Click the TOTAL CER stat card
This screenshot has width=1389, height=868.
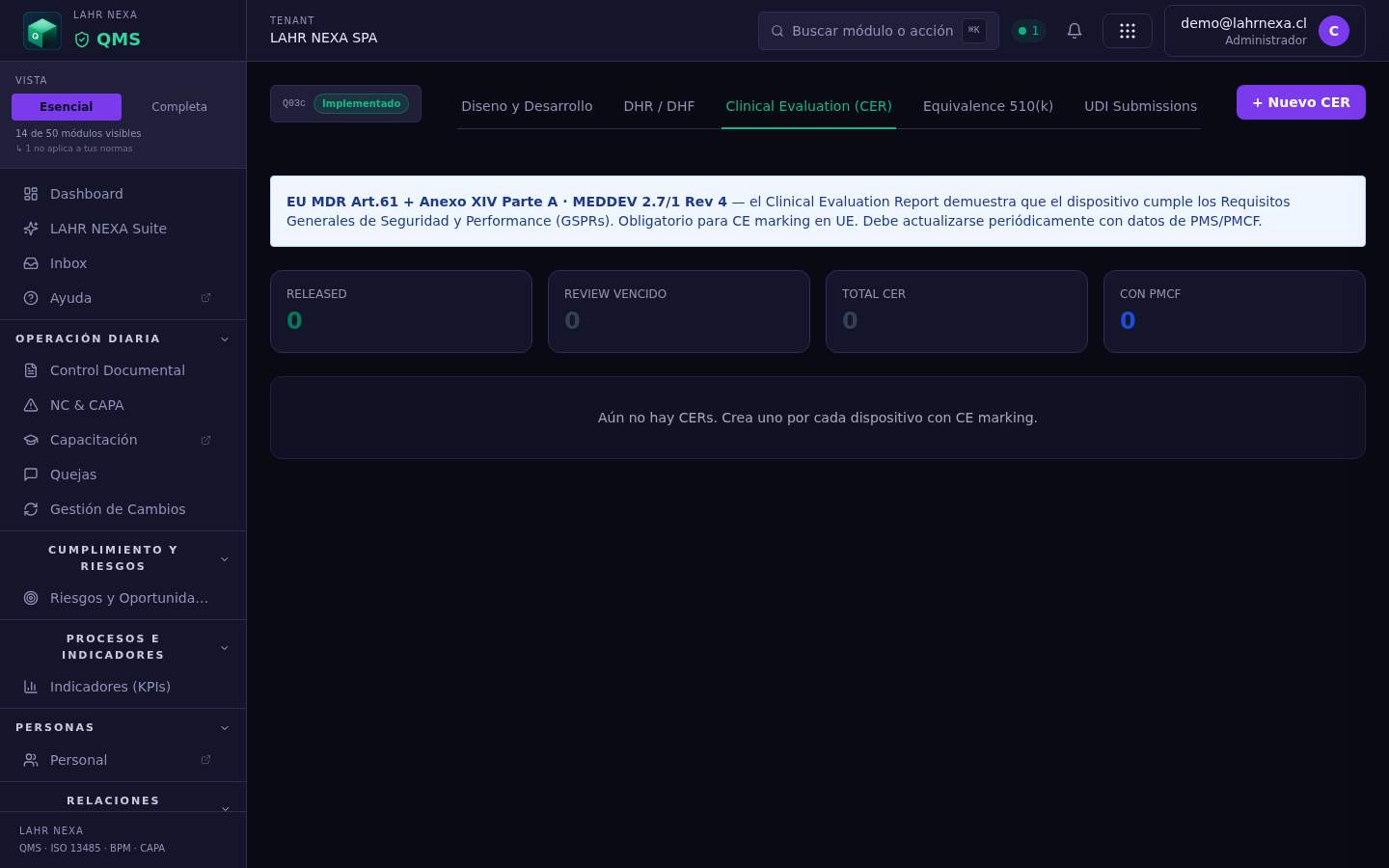[957, 312]
